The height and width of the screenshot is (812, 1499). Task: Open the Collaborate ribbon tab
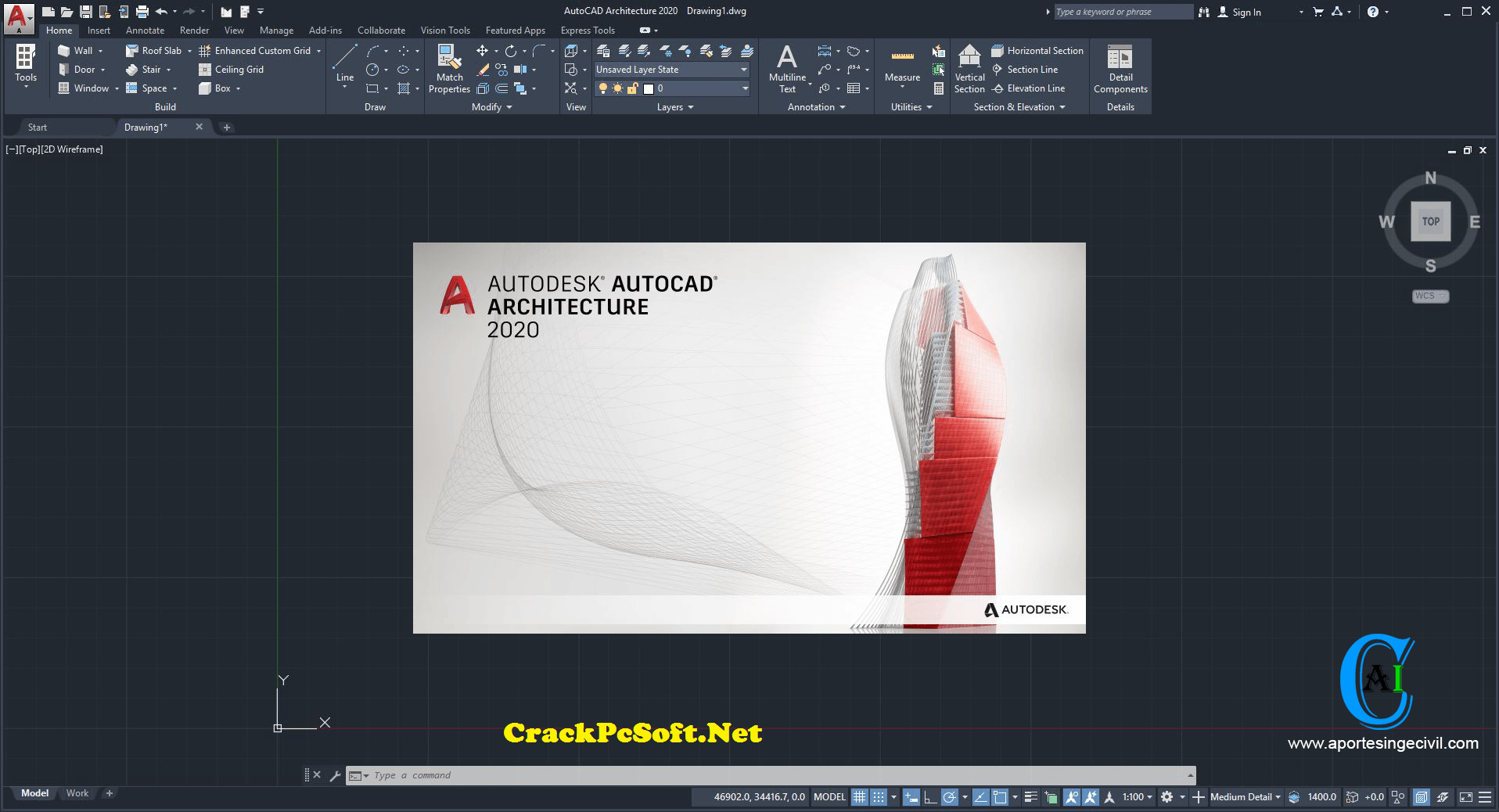tap(381, 31)
